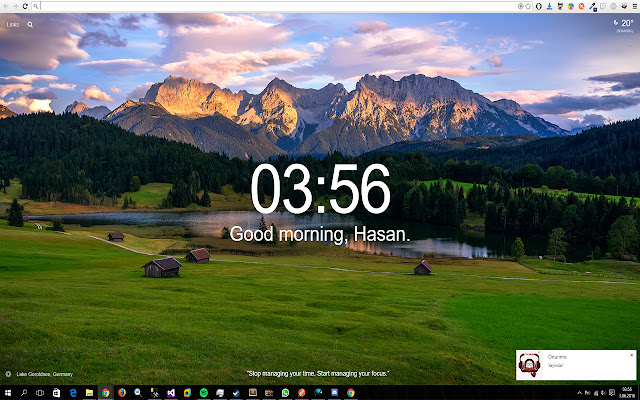Click the taskbar system clock

[x=627, y=393]
